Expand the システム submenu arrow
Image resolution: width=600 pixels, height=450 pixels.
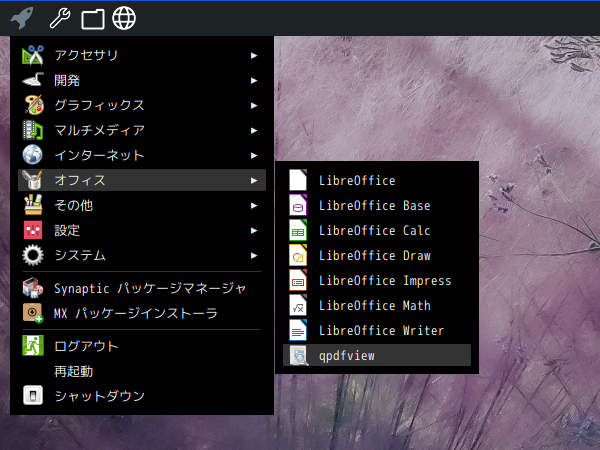point(254,255)
